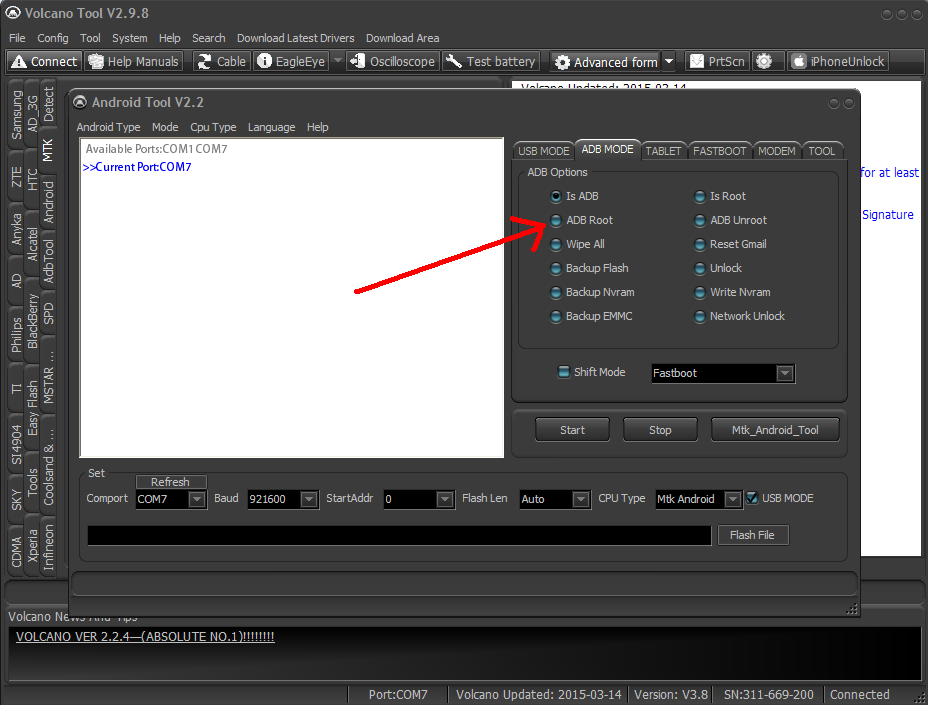This screenshot has height=705, width=928.
Task: Expand the Fastboot shift mode dropdown
Action: pos(785,374)
